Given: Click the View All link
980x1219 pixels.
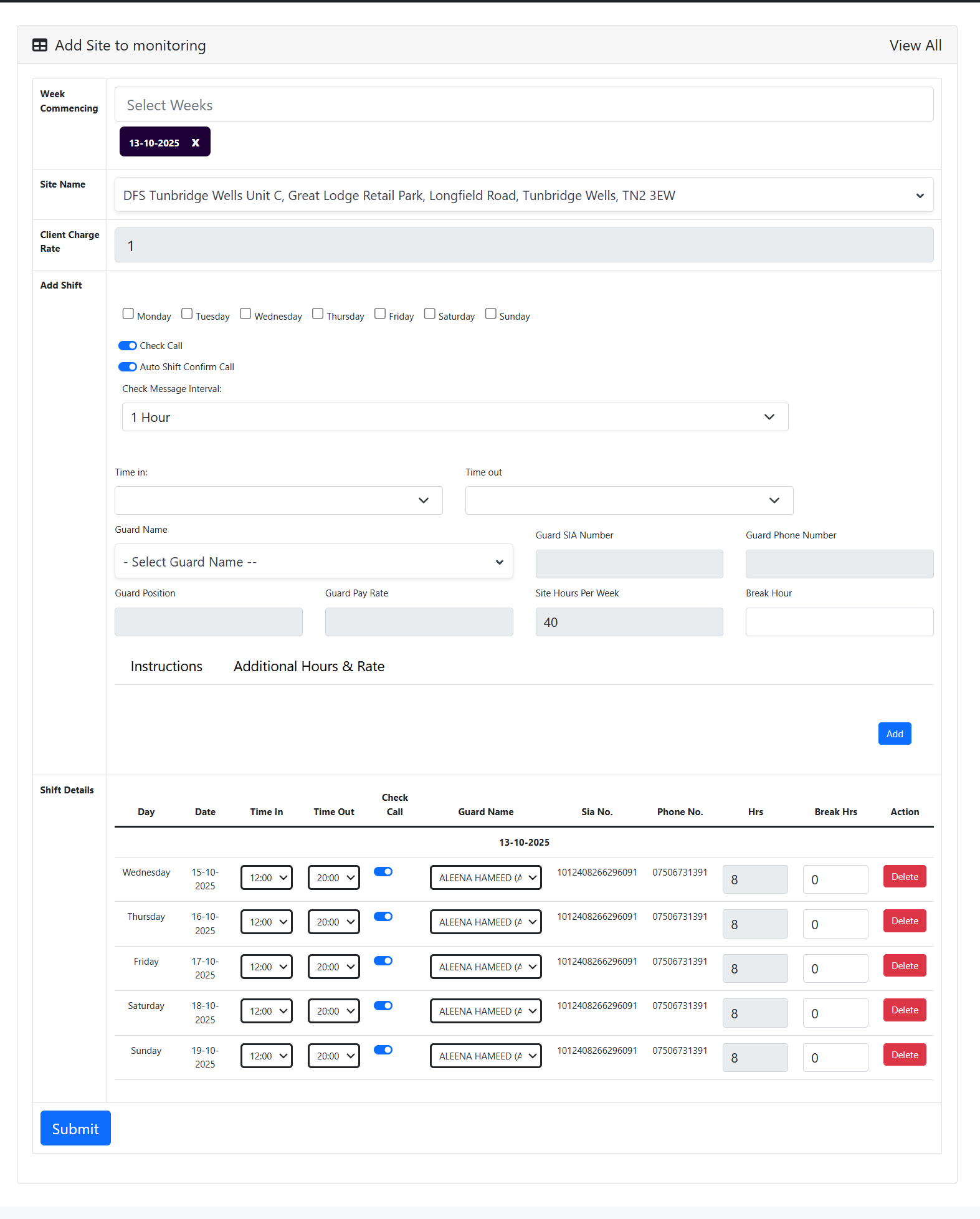Looking at the screenshot, I should [915, 45].
